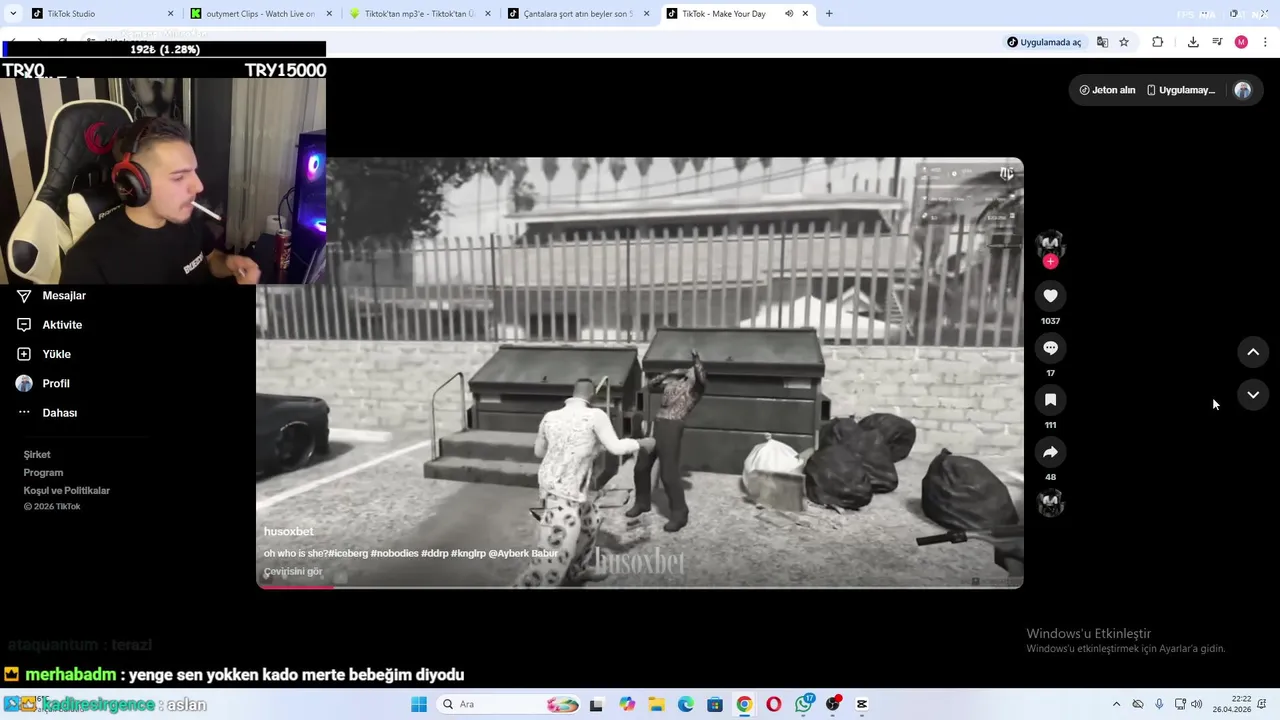1280x720 pixels.
Task: Open Aktivite in the sidebar
Action: pos(62,325)
